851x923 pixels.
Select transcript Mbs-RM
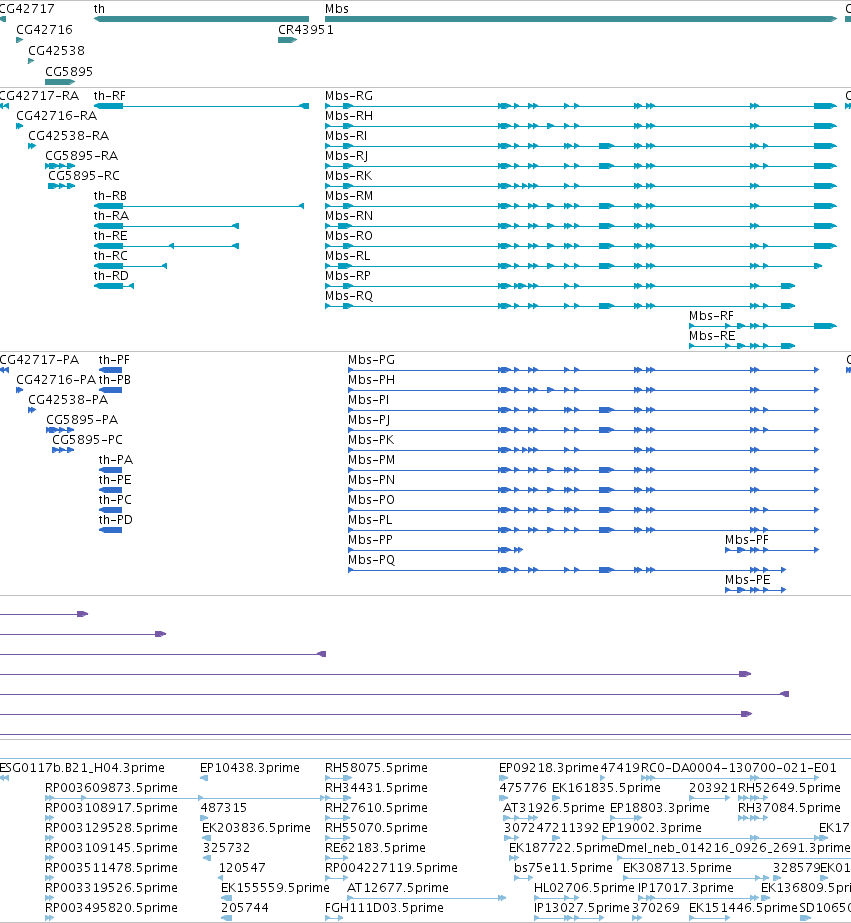click(x=581, y=206)
